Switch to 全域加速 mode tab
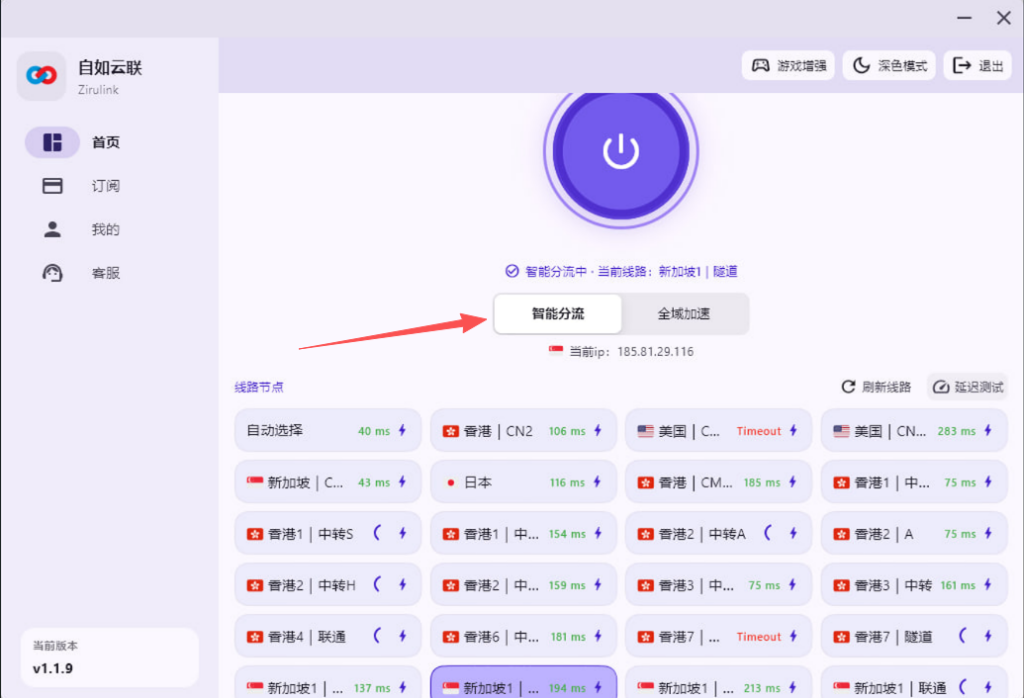Image resolution: width=1024 pixels, height=698 pixels. tap(684, 313)
